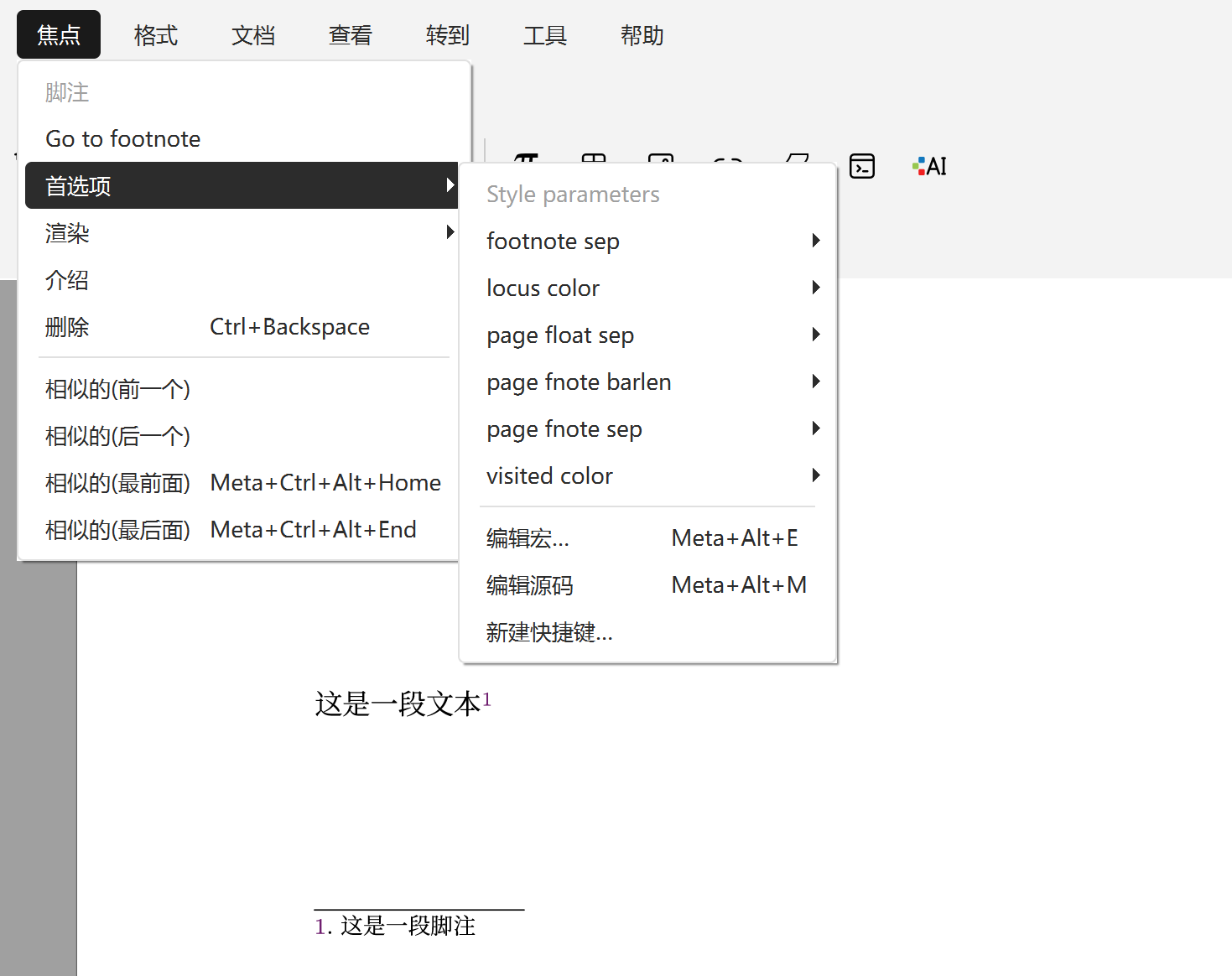This screenshot has width=1232, height=976.
Task: Click the session terminal icon in toolbar
Action: point(861,166)
